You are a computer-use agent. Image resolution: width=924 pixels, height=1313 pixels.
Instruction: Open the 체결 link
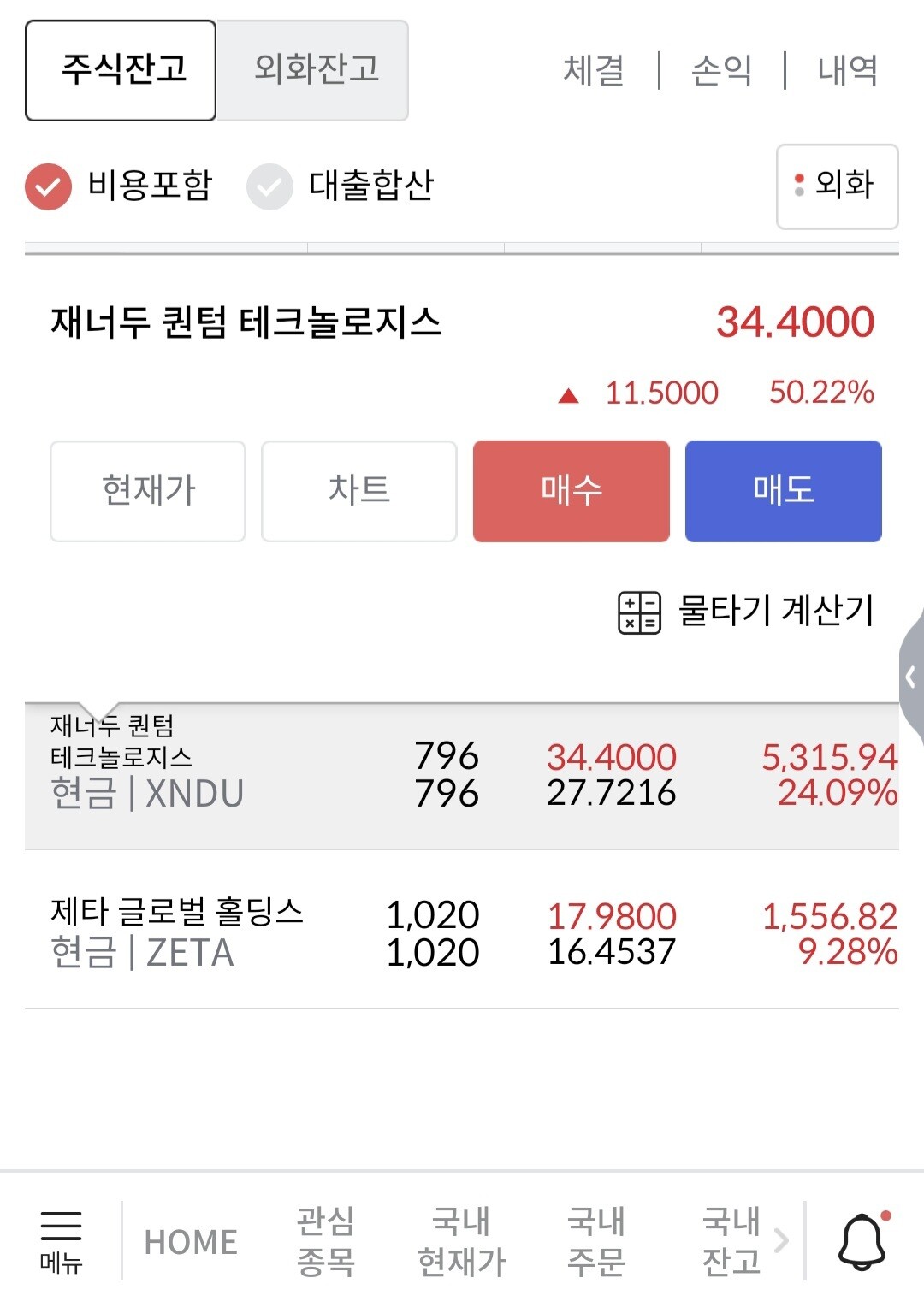click(593, 70)
